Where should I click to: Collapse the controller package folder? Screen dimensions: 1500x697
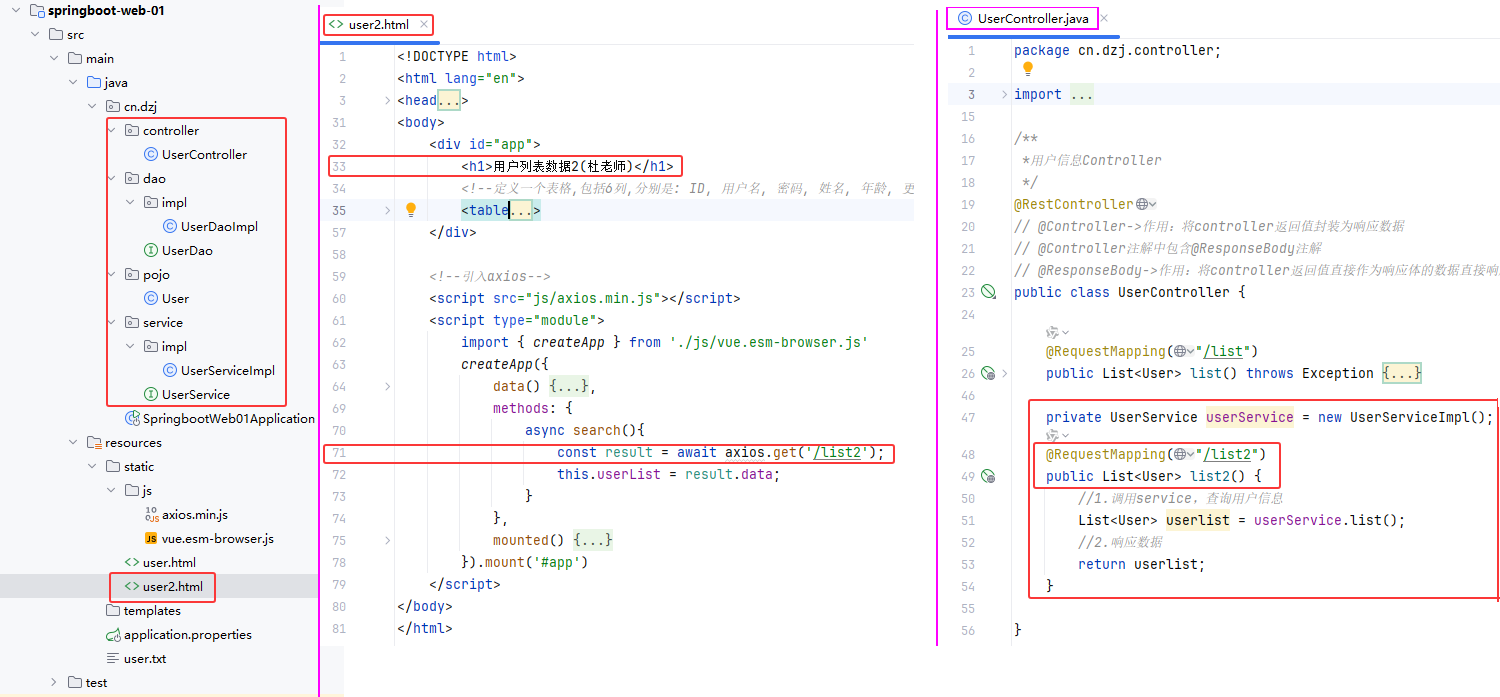(x=112, y=130)
